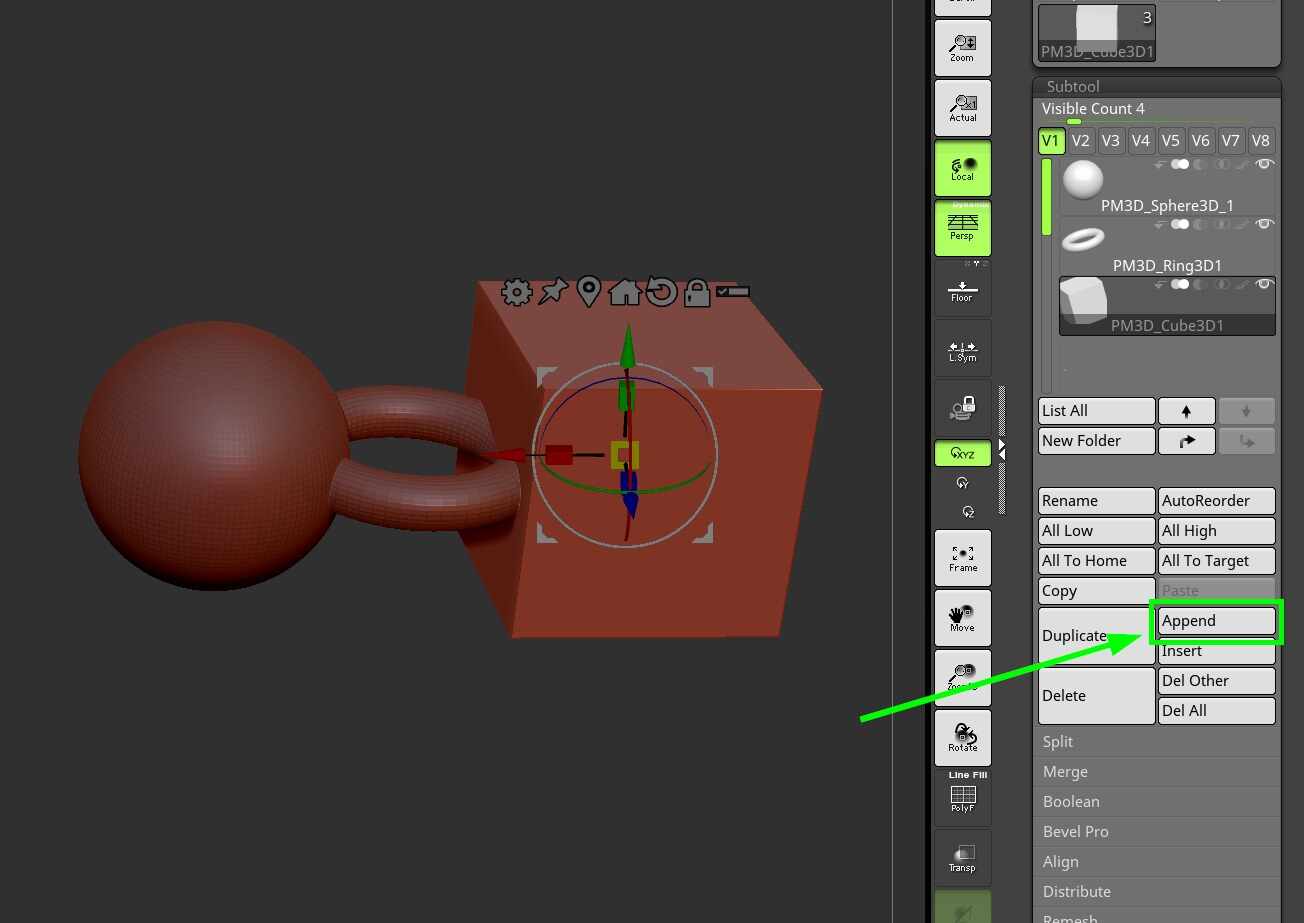Click the gizmo Go to Unmasked Center icon
Image resolution: width=1304 pixels, height=923 pixels.
(x=588, y=292)
